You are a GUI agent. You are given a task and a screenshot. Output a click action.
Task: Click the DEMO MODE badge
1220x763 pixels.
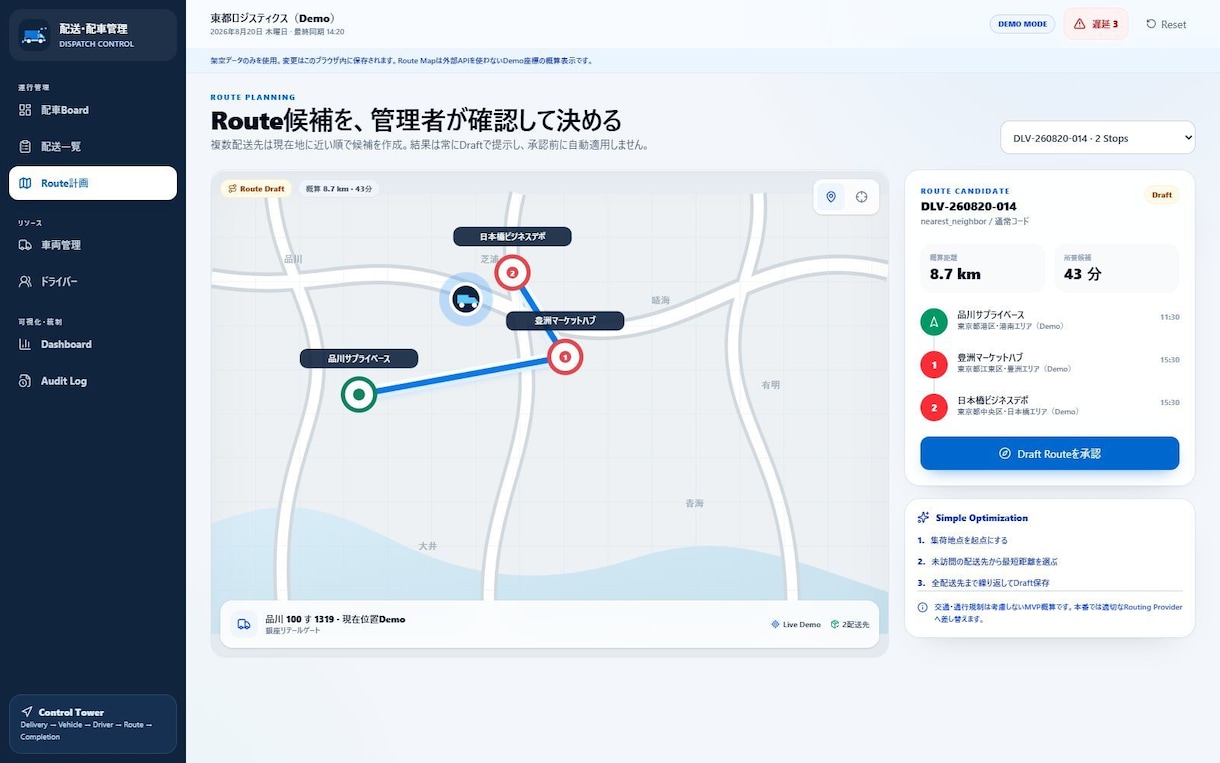(x=1022, y=24)
